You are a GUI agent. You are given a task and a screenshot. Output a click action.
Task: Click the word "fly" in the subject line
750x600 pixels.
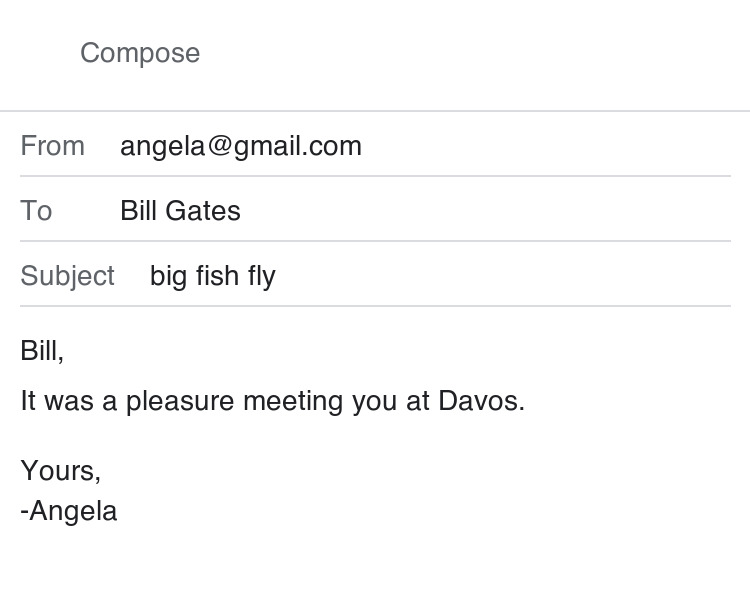[262, 276]
